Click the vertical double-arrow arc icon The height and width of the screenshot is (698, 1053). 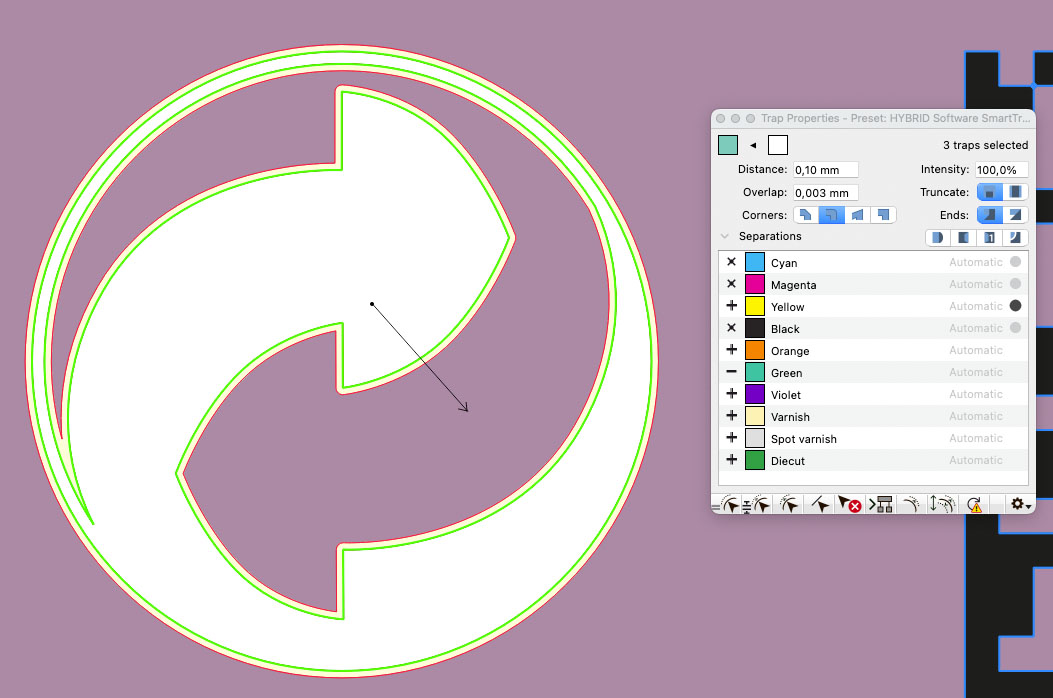(x=941, y=505)
